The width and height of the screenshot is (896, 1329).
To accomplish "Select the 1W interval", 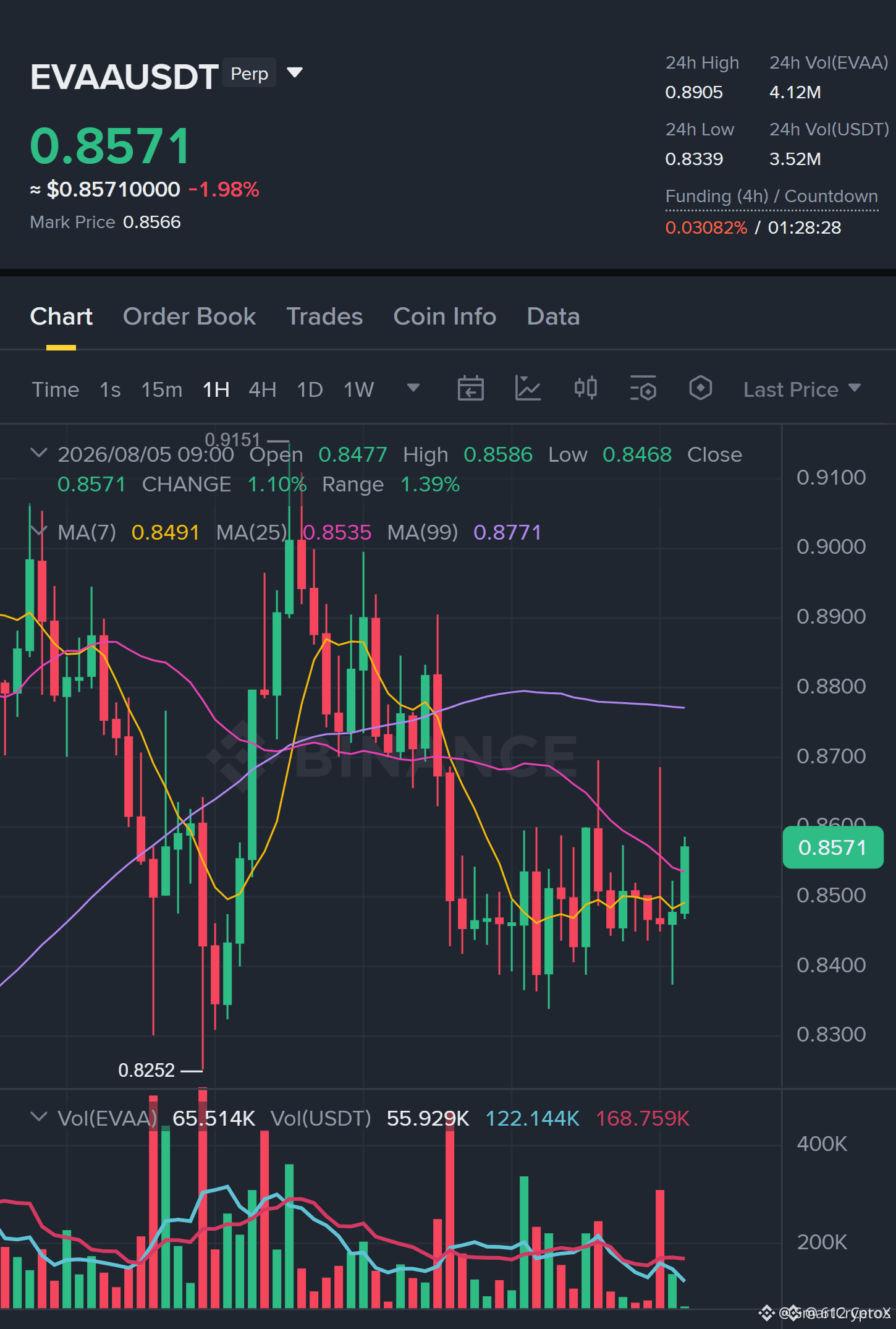I will [x=359, y=389].
